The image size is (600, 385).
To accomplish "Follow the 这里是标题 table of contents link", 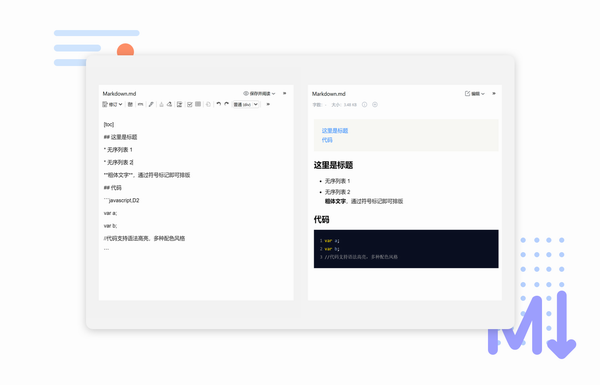I will 335,131.
